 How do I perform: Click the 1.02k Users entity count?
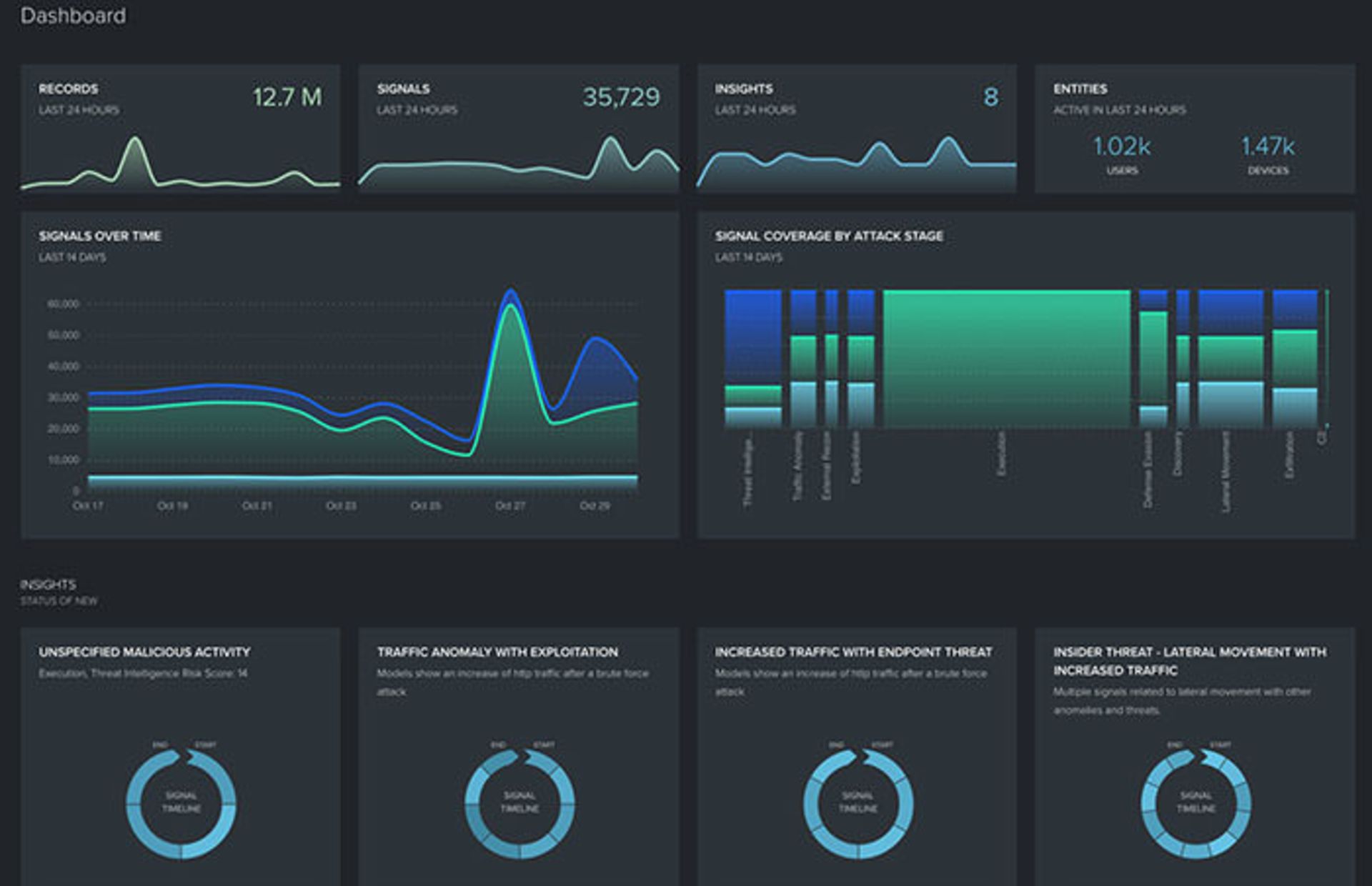pos(1122,147)
